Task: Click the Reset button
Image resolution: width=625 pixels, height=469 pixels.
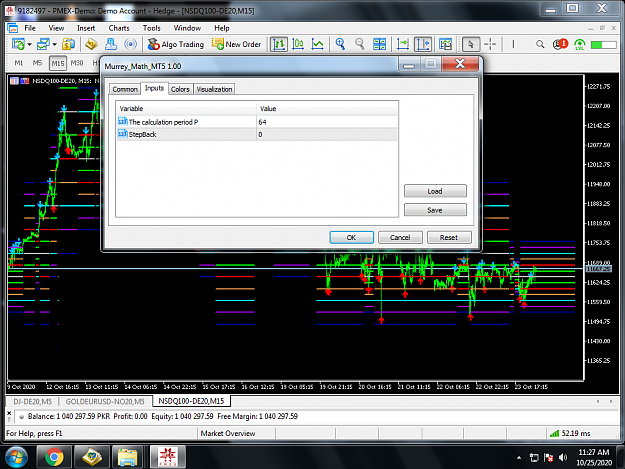Action: click(449, 237)
